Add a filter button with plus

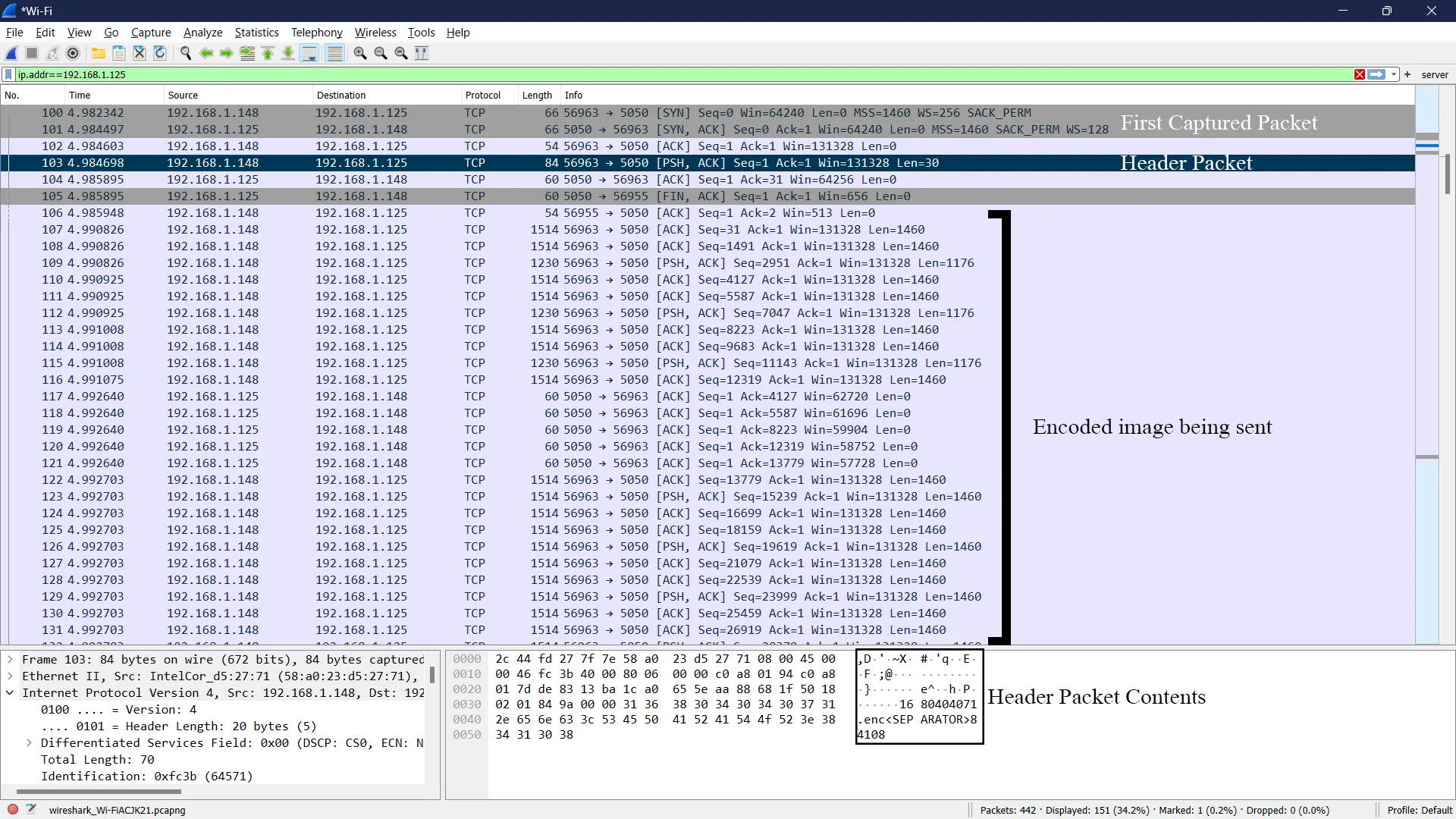pos(1407,74)
